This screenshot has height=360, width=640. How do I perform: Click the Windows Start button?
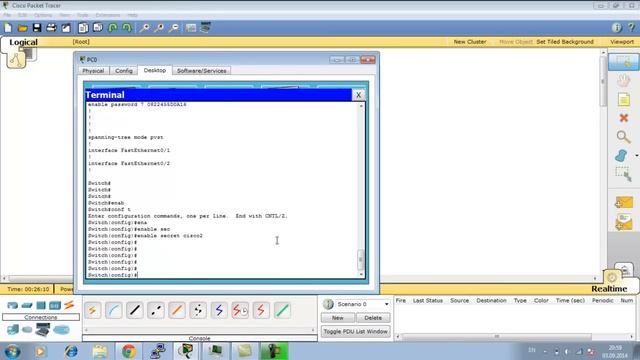(x=13, y=351)
